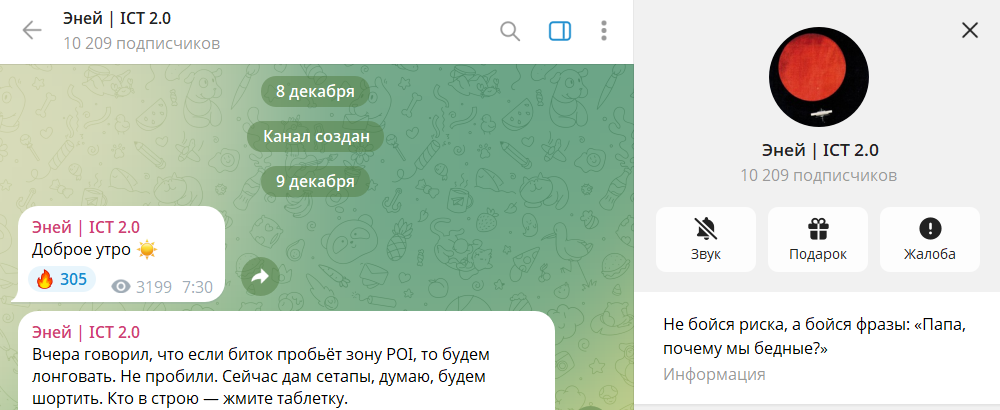The width and height of the screenshot is (1000, 410).
Task: Open search in the channel
Action: pyautogui.click(x=510, y=31)
